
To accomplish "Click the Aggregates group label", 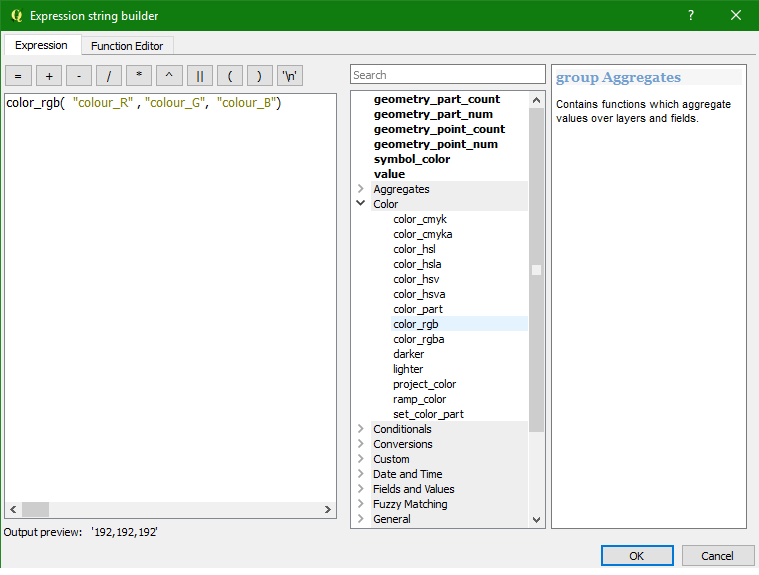I will click(401, 189).
